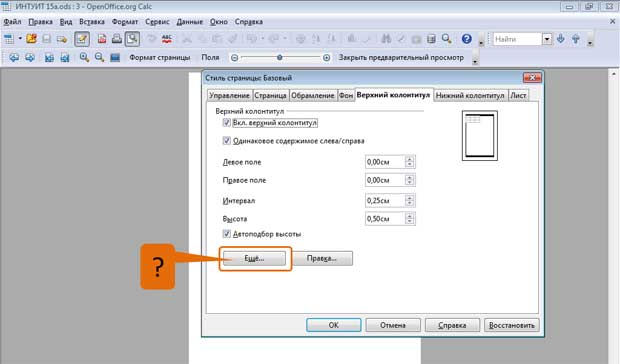The width and height of the screenshot is (620, 364).
Task: Click Find Previous up arrow icon
Action: point(575,39)
